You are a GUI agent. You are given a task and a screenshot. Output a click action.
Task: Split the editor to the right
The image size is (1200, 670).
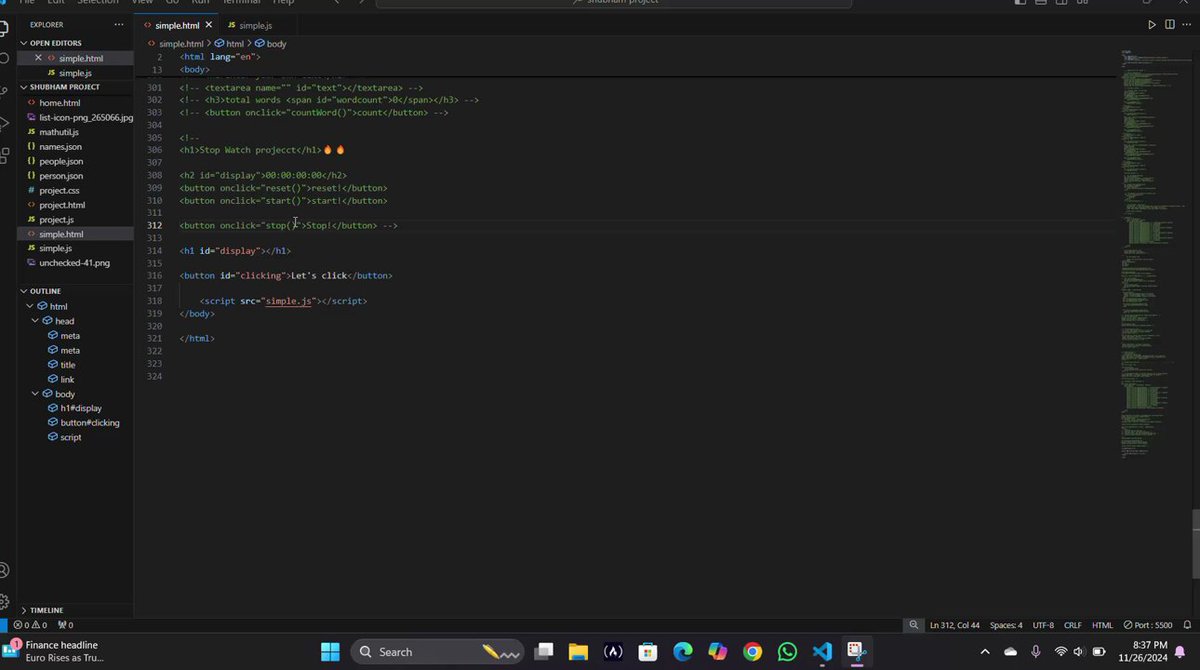pos(1169,24)
